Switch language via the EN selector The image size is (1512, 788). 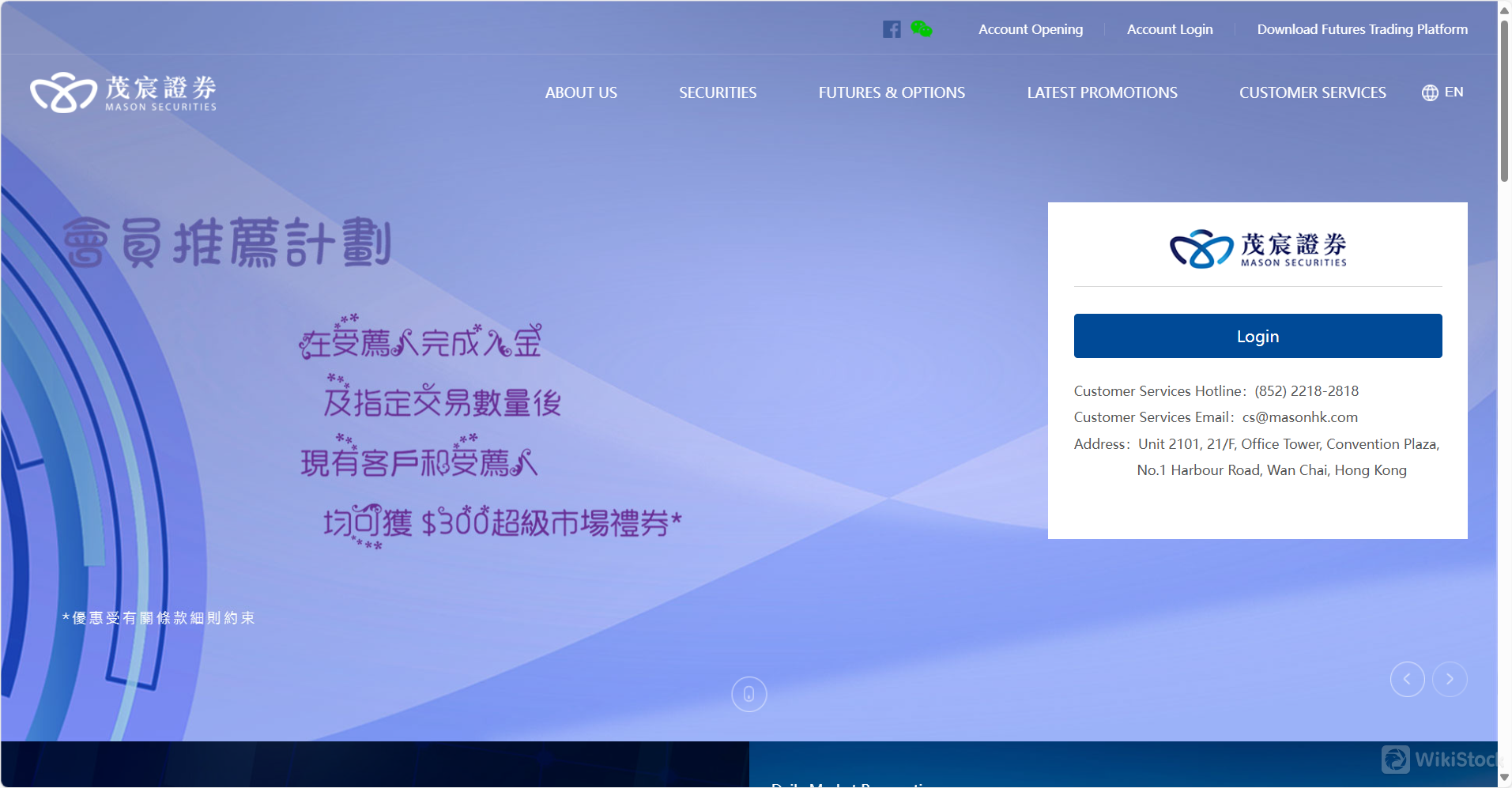point(1454,92)
